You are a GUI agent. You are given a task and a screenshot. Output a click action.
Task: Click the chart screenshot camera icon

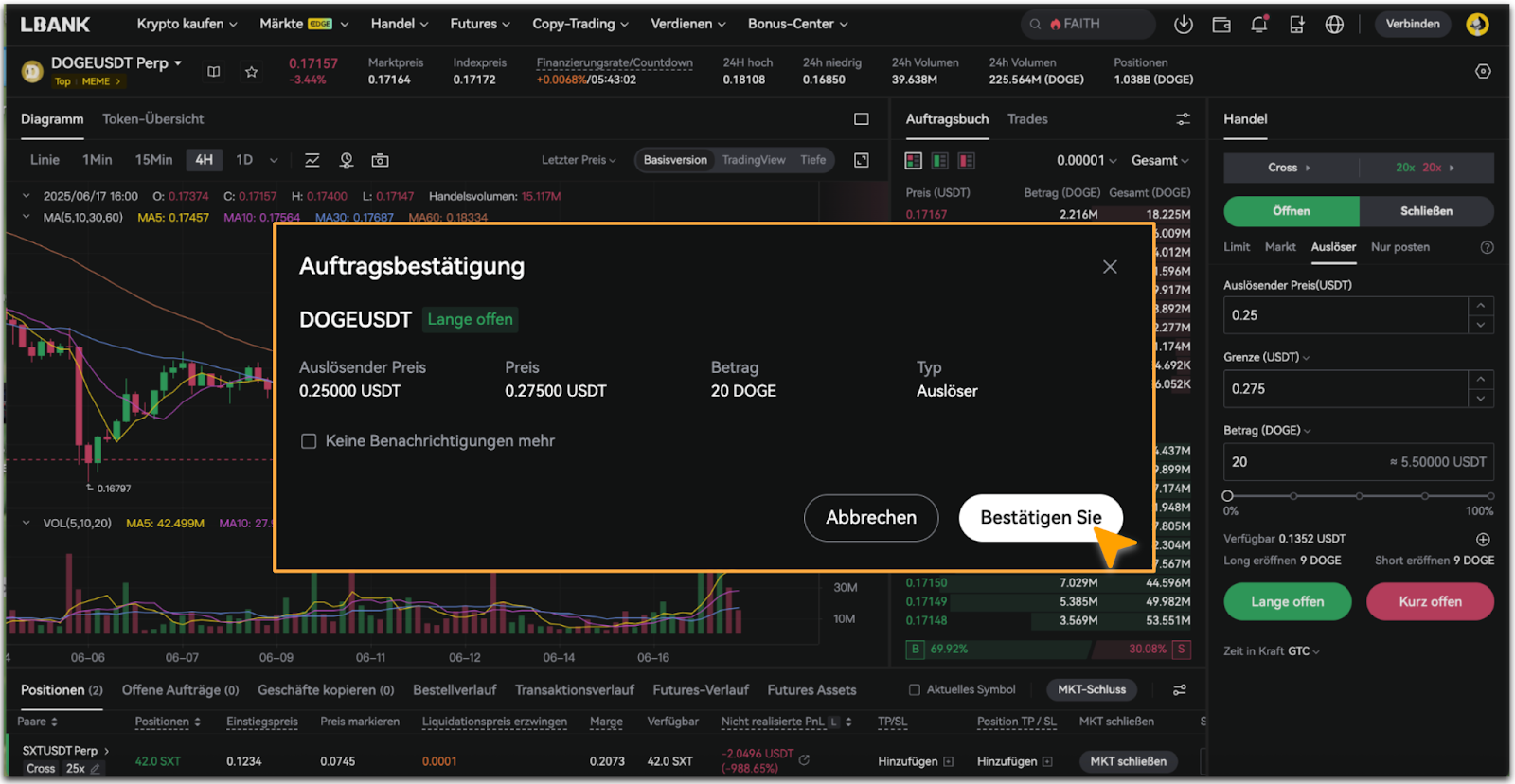380,160
